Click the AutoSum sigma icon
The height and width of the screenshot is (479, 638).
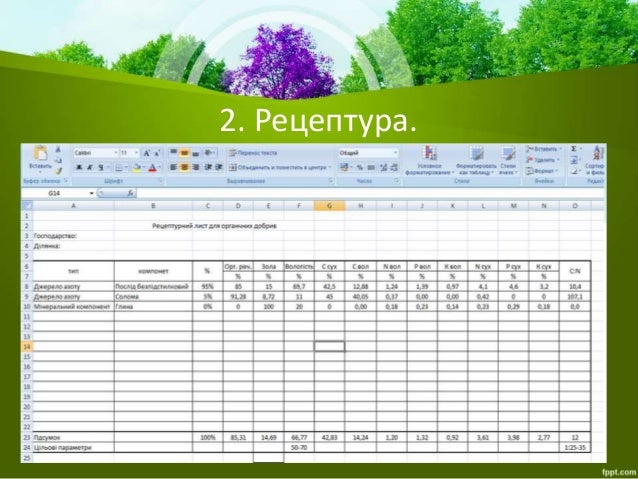click(x=575, y=149)
